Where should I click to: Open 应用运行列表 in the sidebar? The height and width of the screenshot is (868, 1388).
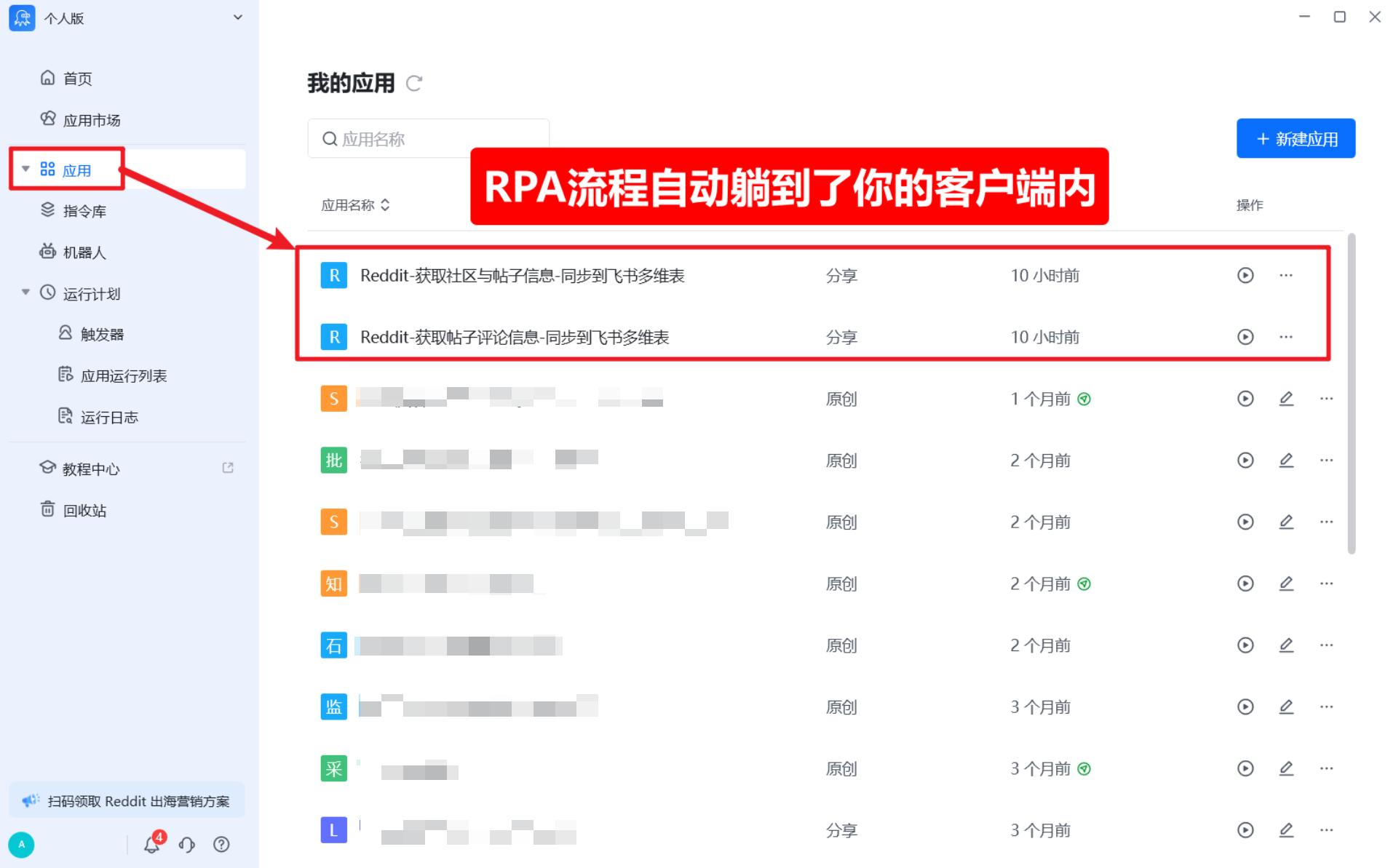[x=112, y=375]
